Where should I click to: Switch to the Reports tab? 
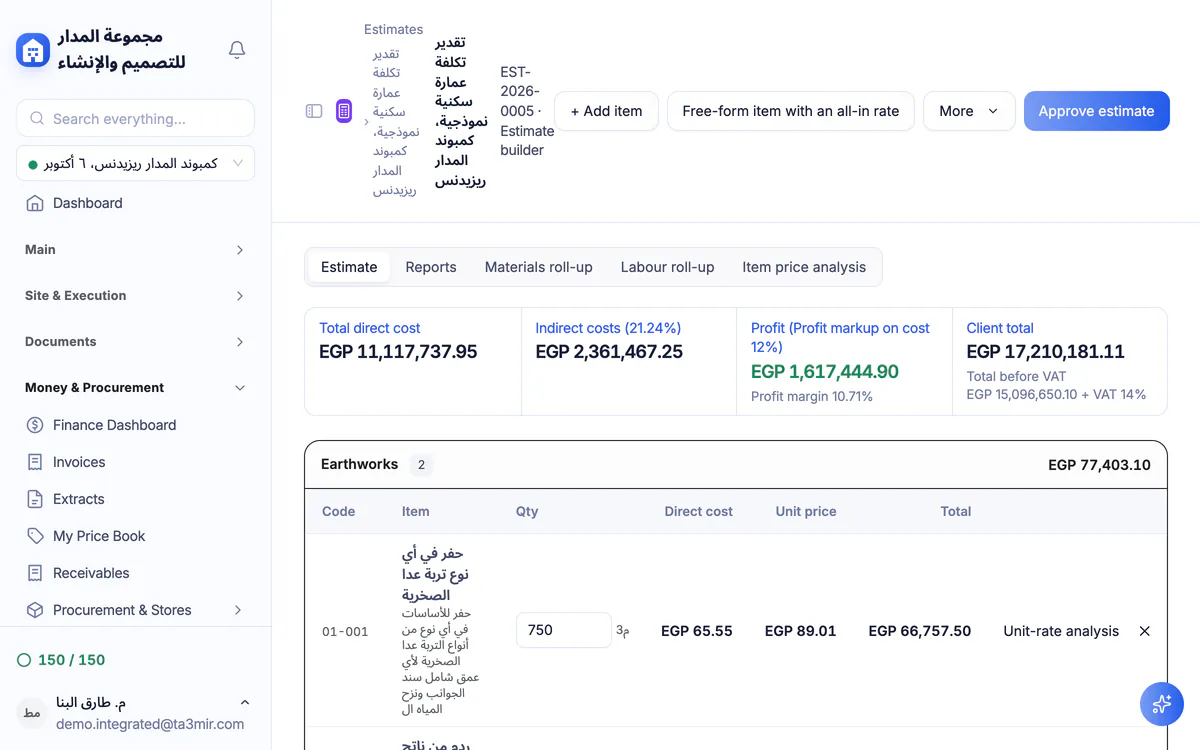pyautogui.click(x=431, y=267)
